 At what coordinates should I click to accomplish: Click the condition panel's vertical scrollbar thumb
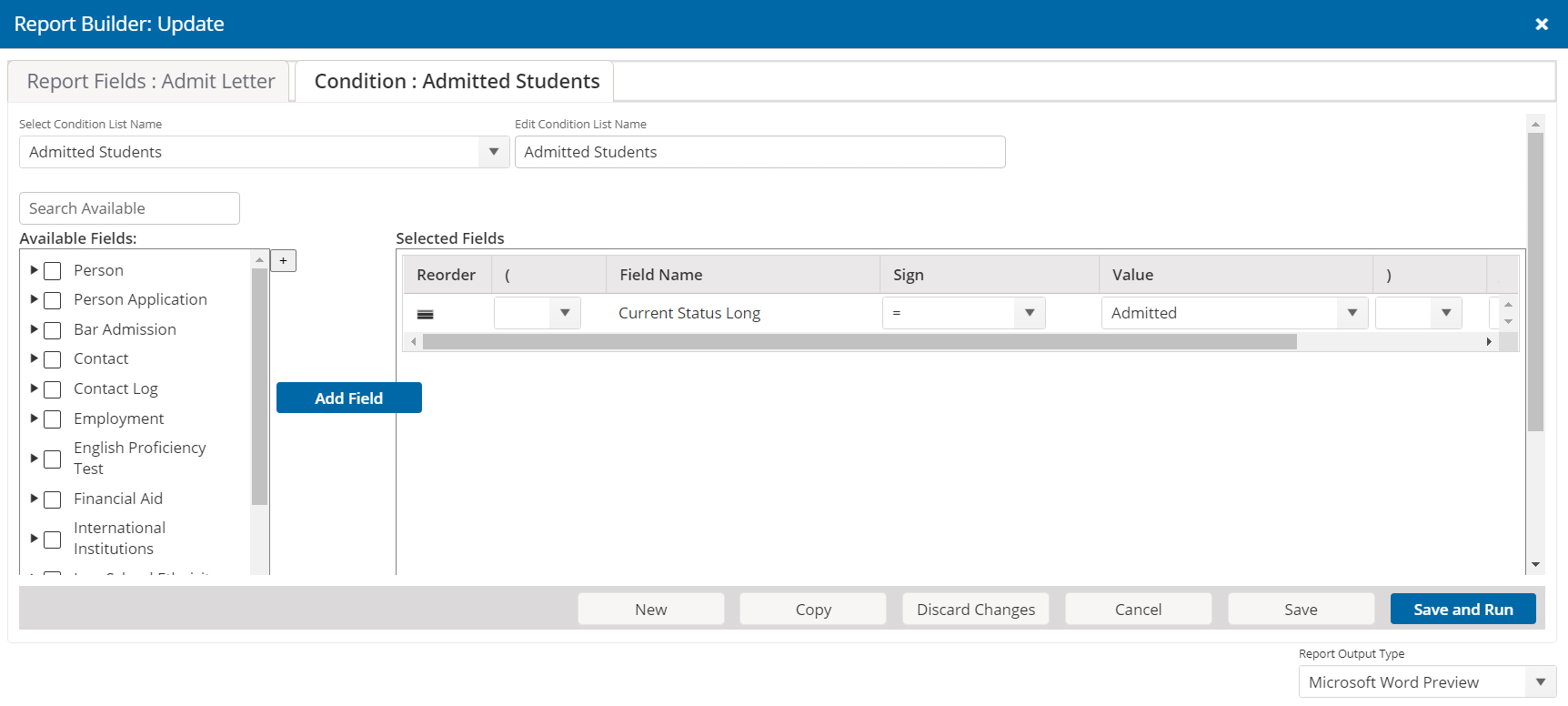1536,282
